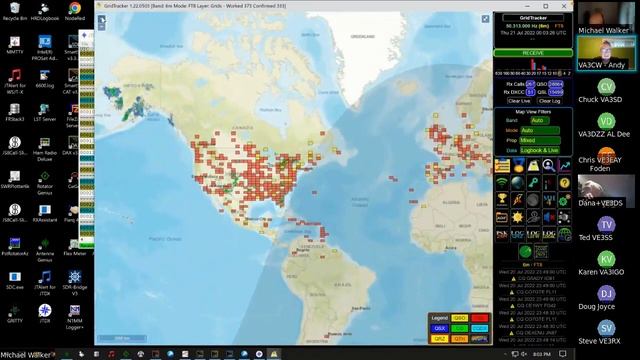640x360 pixels.
Task: Toggle the map fullscreen icon at top right
Action: pyautogui.click(x=485, y=19)
